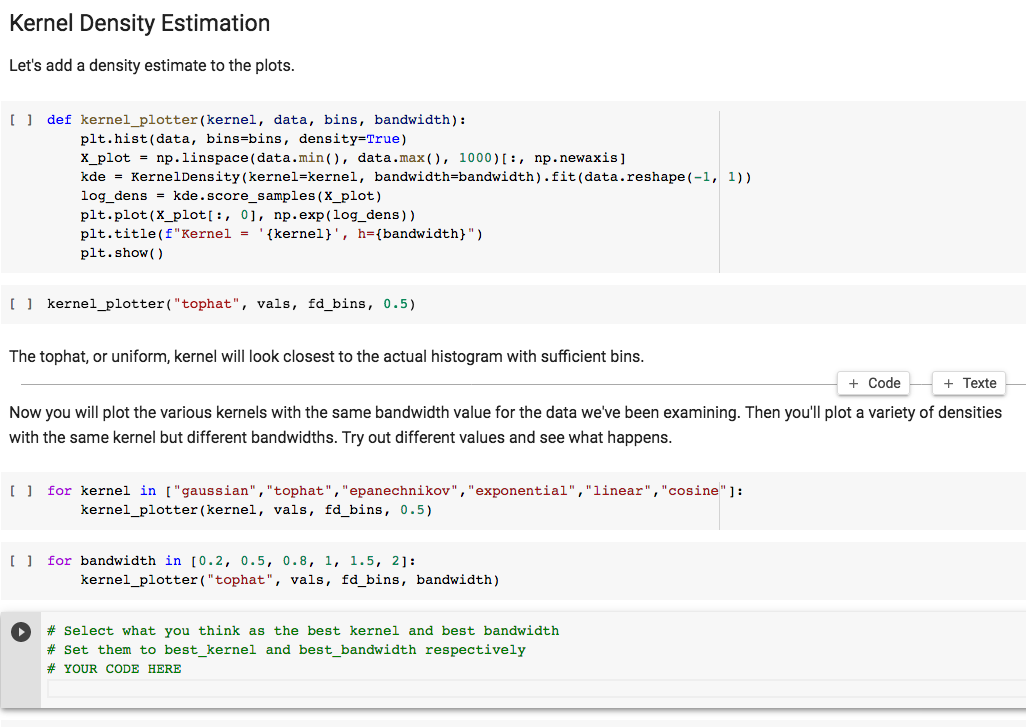Click the plt.plot(X_plot[:, 0] line

click(248, 215)
